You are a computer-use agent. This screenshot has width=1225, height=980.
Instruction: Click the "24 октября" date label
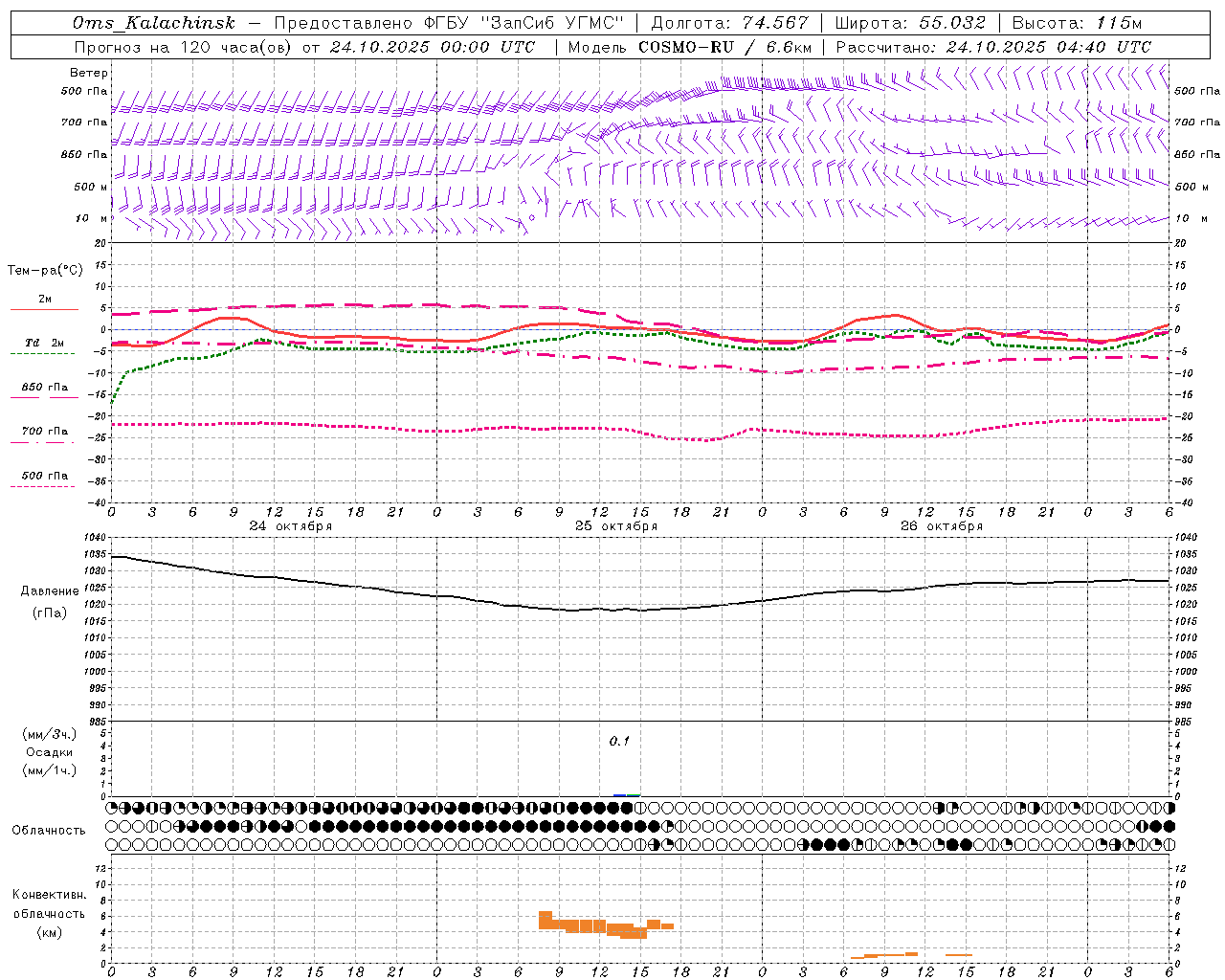291,526
